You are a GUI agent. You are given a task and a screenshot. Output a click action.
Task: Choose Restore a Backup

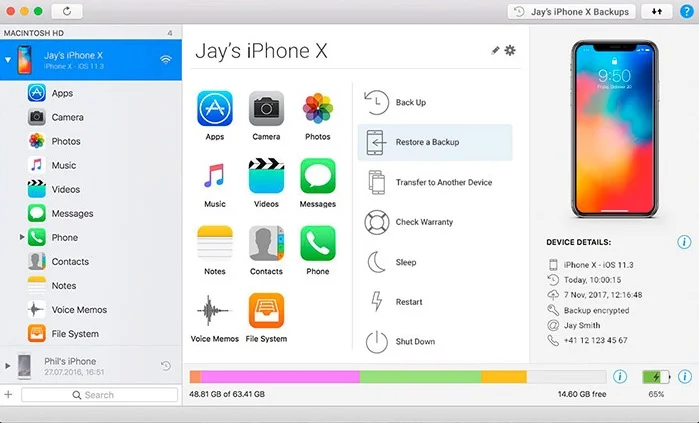coord(435,142)
